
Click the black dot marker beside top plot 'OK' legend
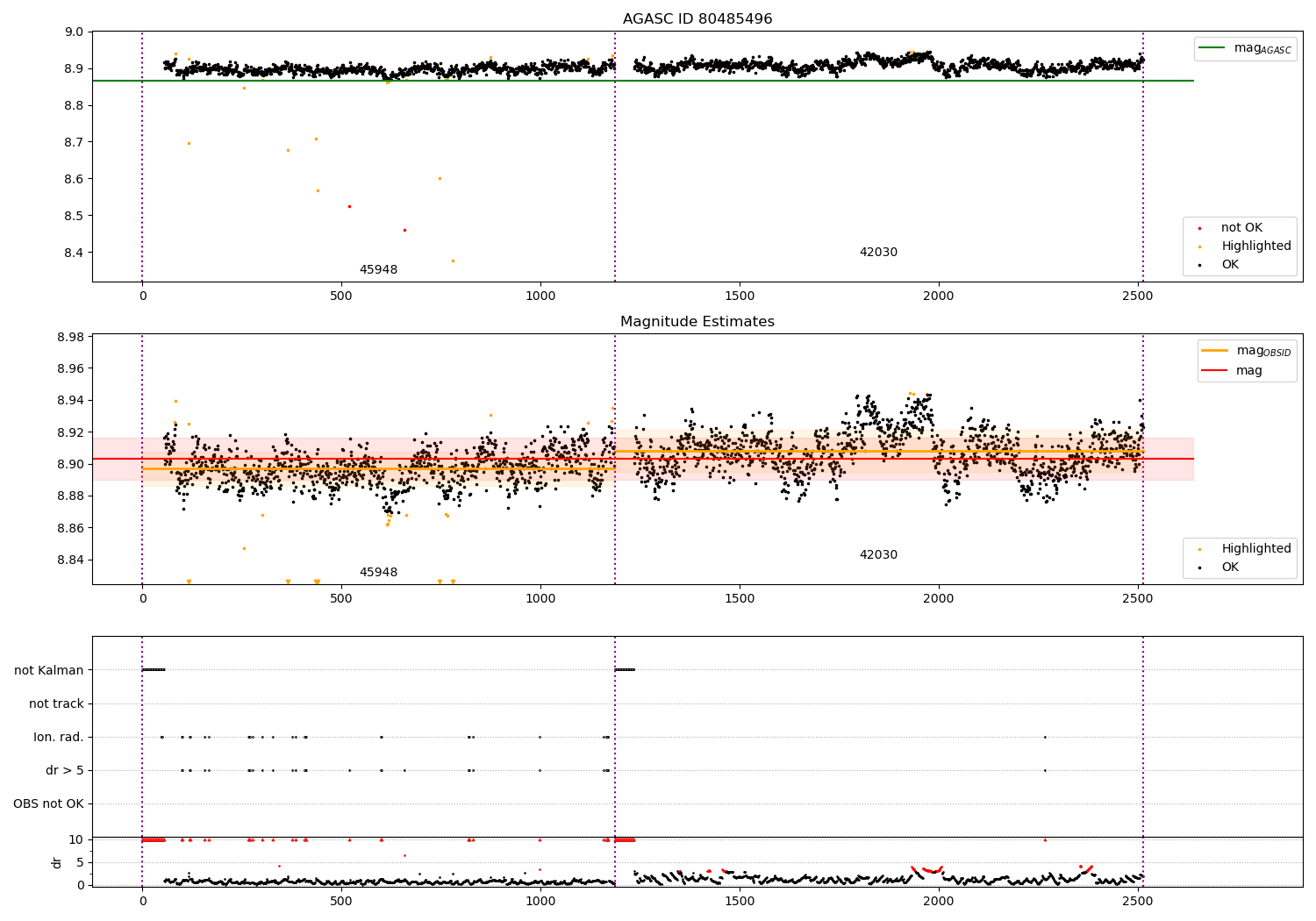click(x=1200, y=265)
